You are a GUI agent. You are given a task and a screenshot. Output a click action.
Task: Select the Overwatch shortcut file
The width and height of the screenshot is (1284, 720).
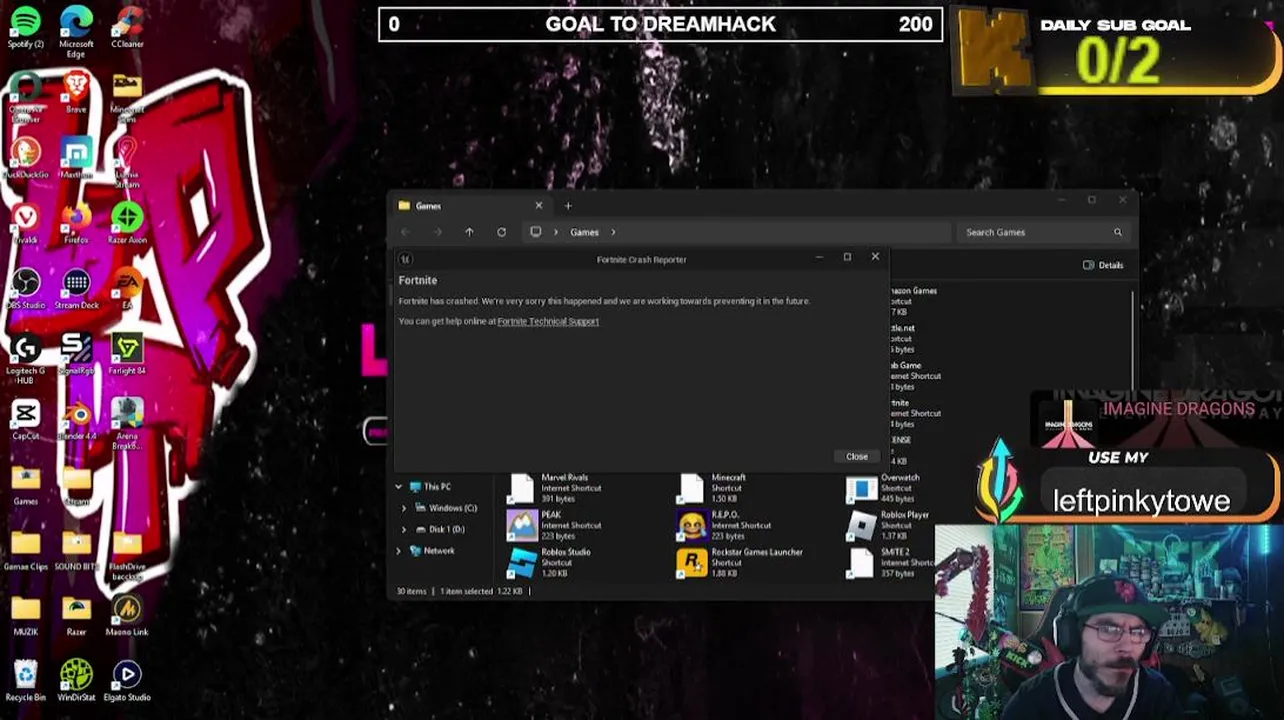pyautogui.click(x=883, y=488)
